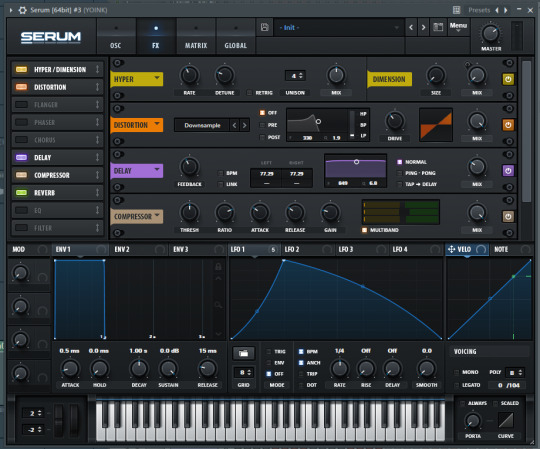This screenshot has height=449, width=540.
Task: Enable delay LINK checkbox
Action: [x=220, y=185]
